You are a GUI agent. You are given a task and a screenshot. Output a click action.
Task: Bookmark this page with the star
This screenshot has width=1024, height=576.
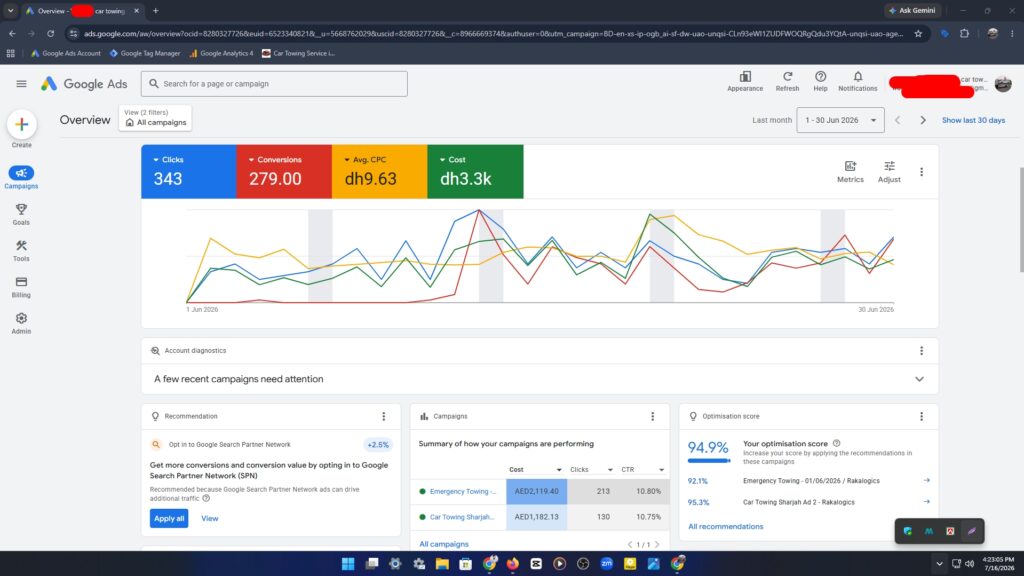(918, 33)
